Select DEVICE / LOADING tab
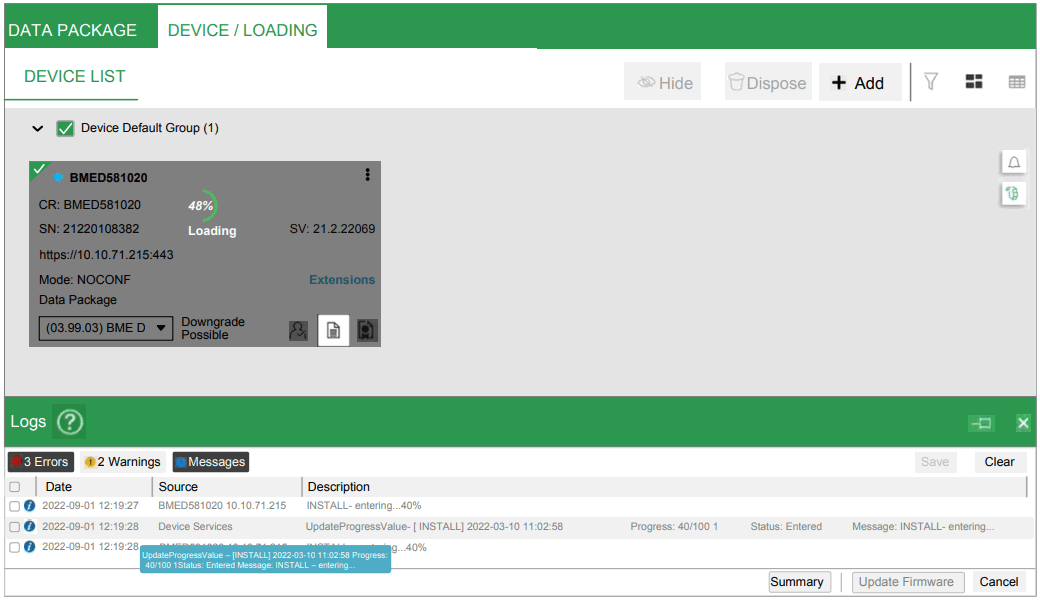Screen dimensions: 1040x601 242,30
